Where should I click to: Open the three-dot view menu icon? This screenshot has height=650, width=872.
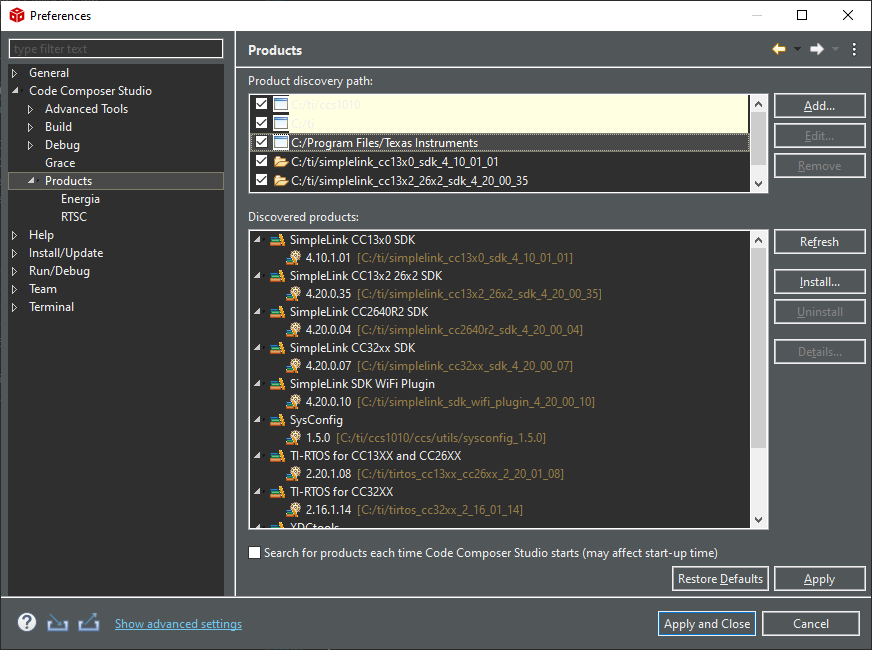[x=854, y=49]
